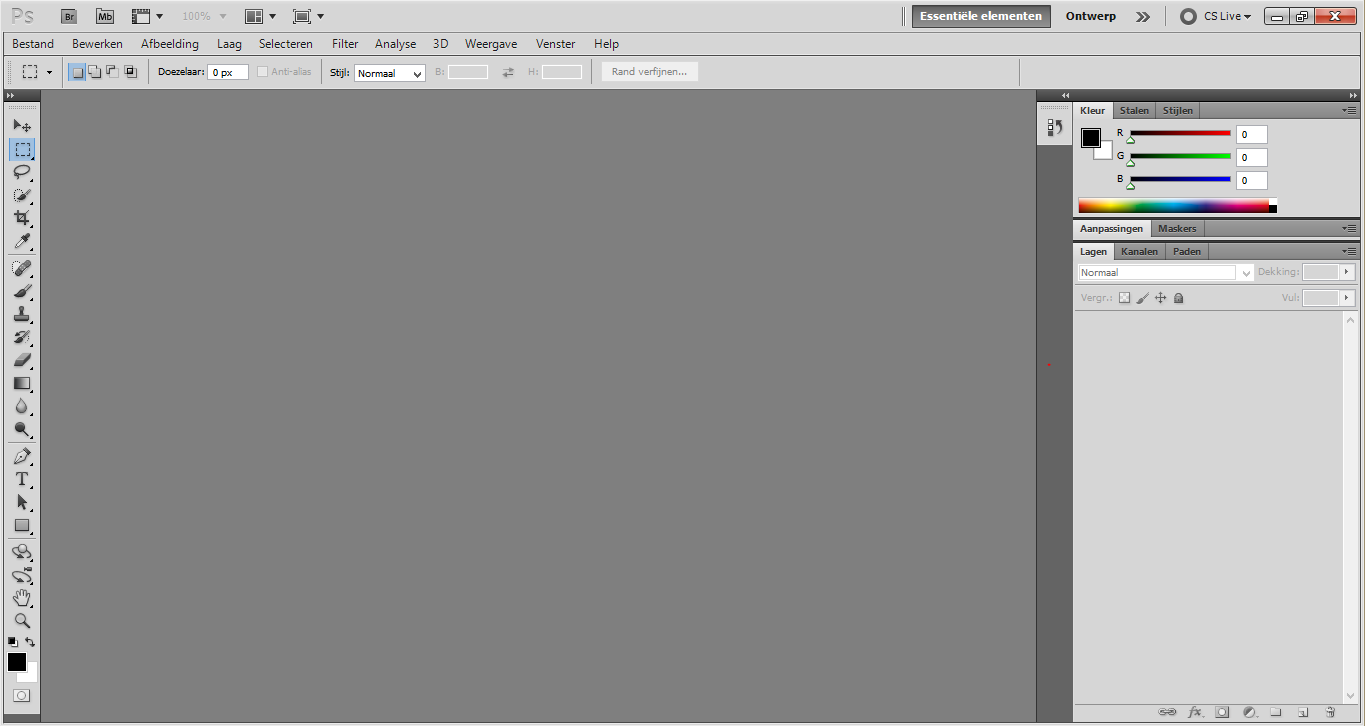Toggle lock position

1160,298
